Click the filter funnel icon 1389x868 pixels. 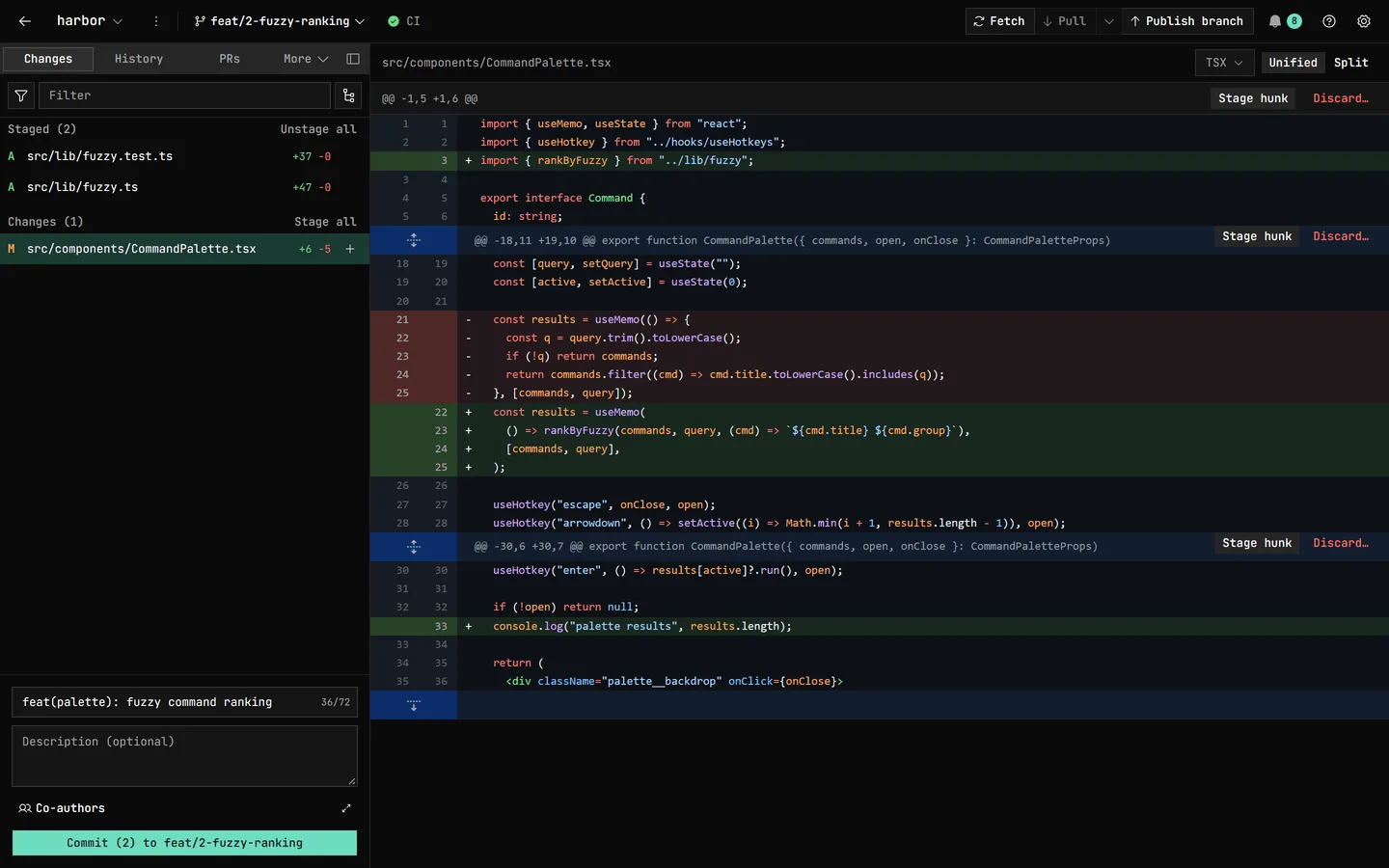pos(21,95)
